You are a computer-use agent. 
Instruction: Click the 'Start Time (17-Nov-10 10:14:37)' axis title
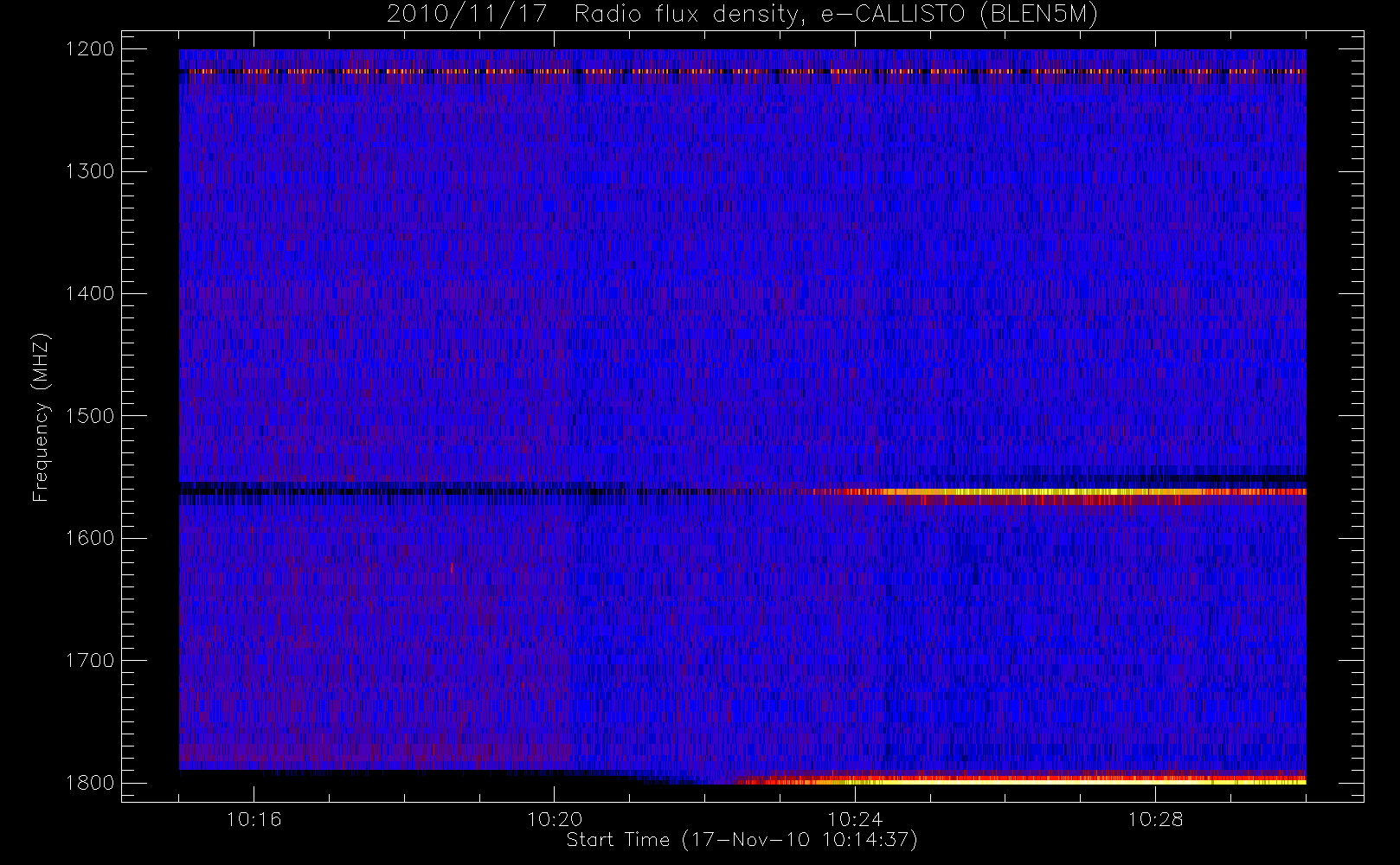[742, 840]
